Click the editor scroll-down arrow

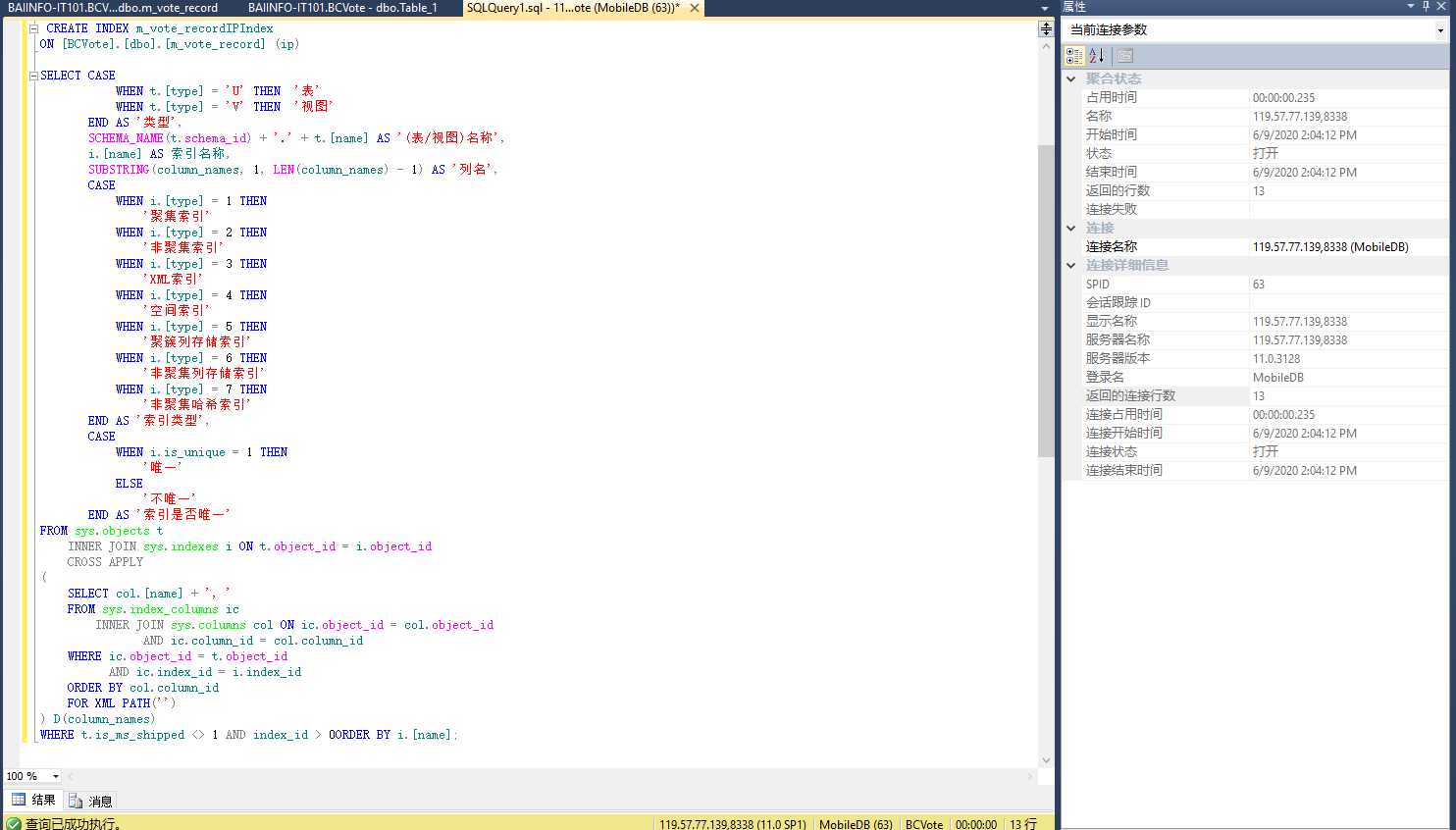pyautogui.click(x=1046, y=760)
